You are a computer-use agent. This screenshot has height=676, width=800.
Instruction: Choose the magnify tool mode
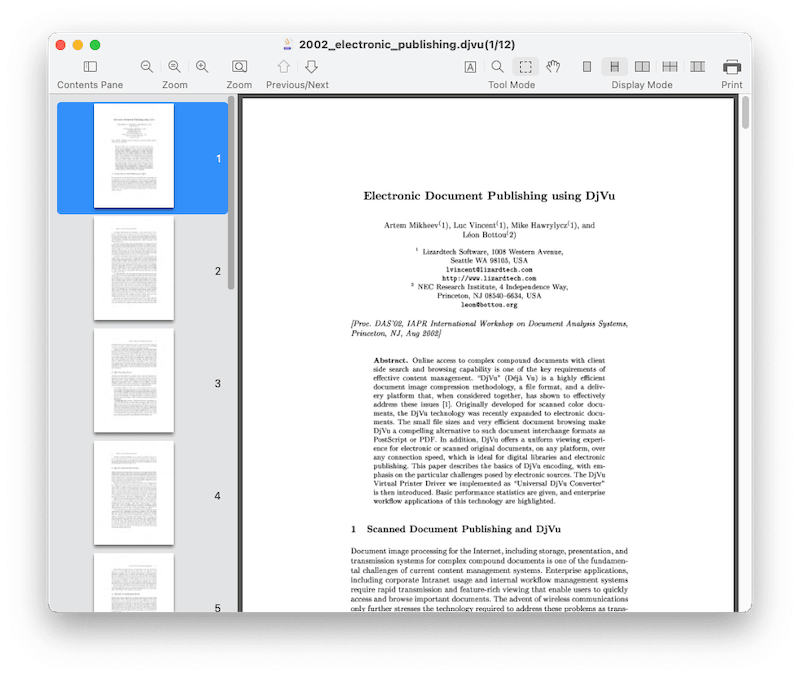(x=497, y=67)
